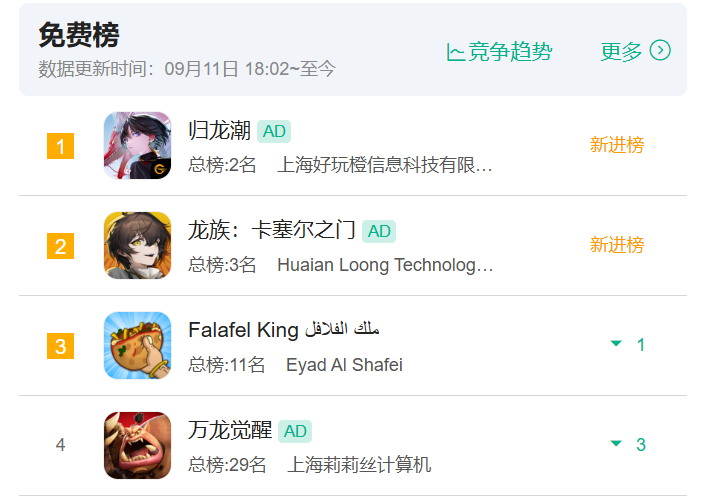The height and width of the screenshot is (498, 703).
Task: Click the 龙族：卡塞尔之门 app title
Action: coord(272,230)
